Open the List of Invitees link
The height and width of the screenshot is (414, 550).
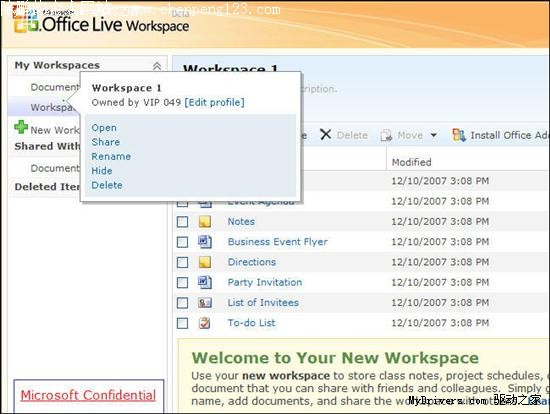click(x=263, y=303)
